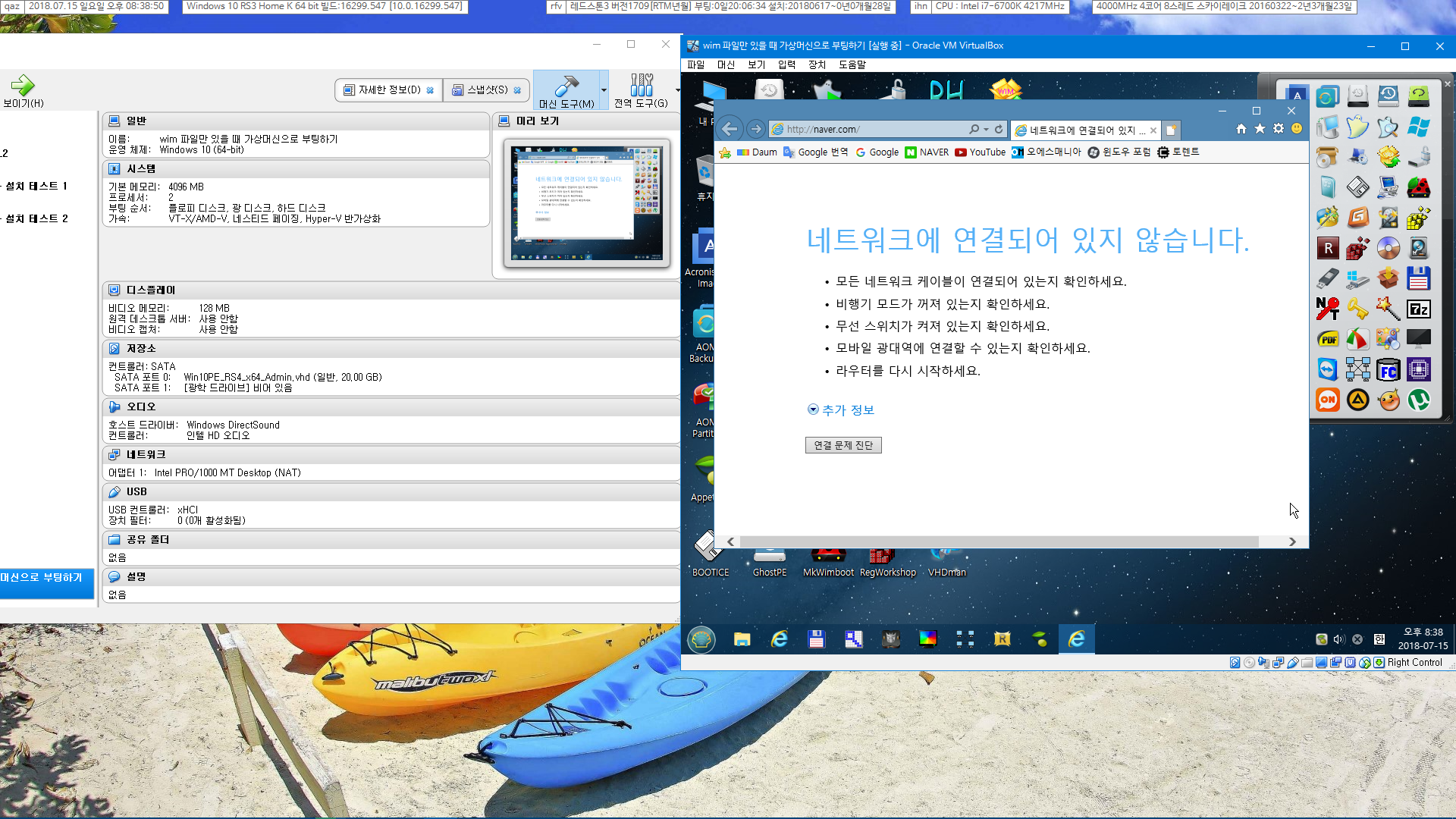Click IE smiley feedback icon
The width and height of the screenshot is (1456, 819).
[1297, 129]
